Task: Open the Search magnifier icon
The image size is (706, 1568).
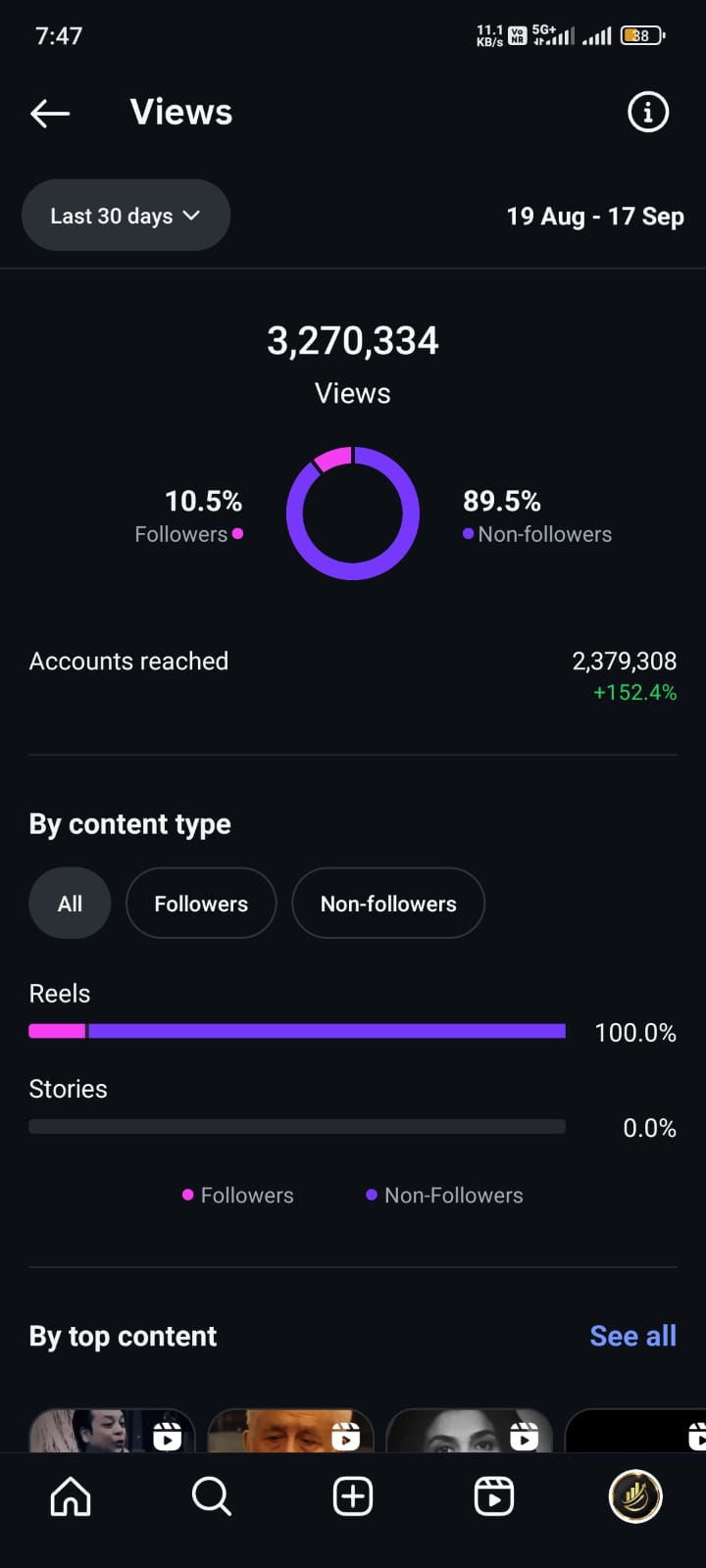Action: (x=211, y=1496)
